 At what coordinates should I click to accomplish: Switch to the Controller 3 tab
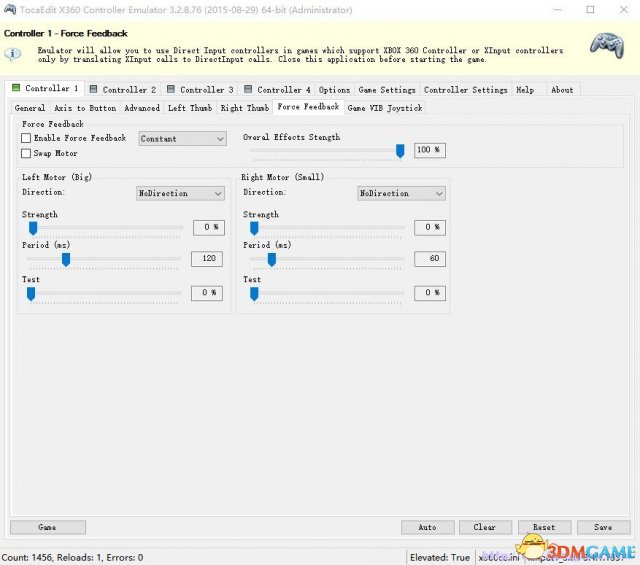[x=201, y=89]
